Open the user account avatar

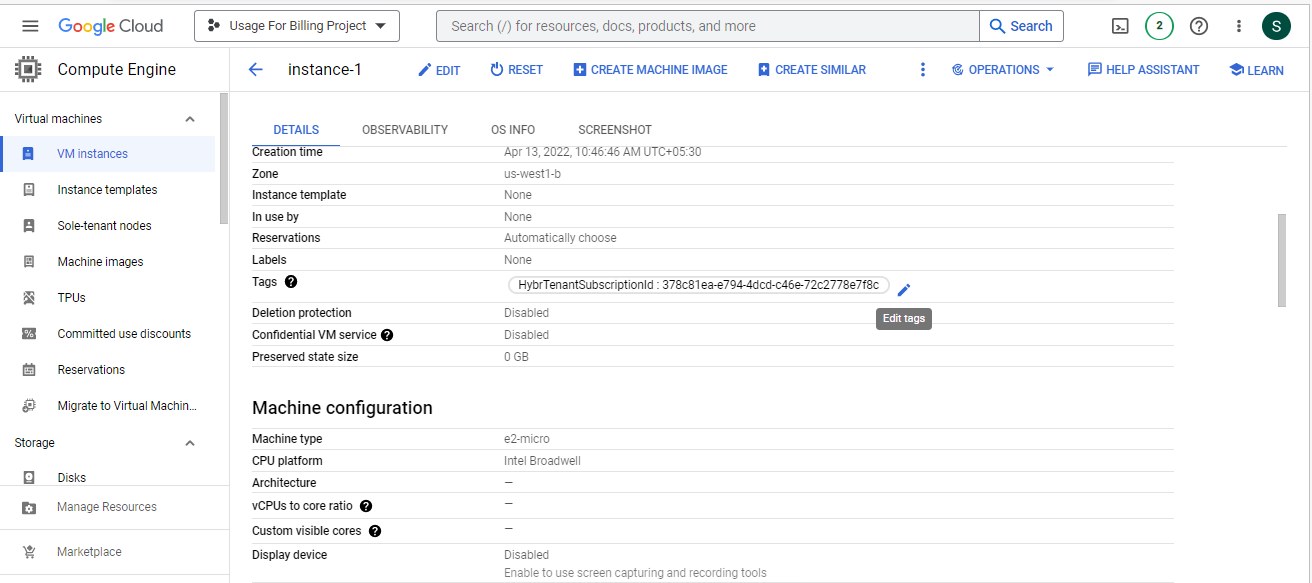(x=1275, y=26)
